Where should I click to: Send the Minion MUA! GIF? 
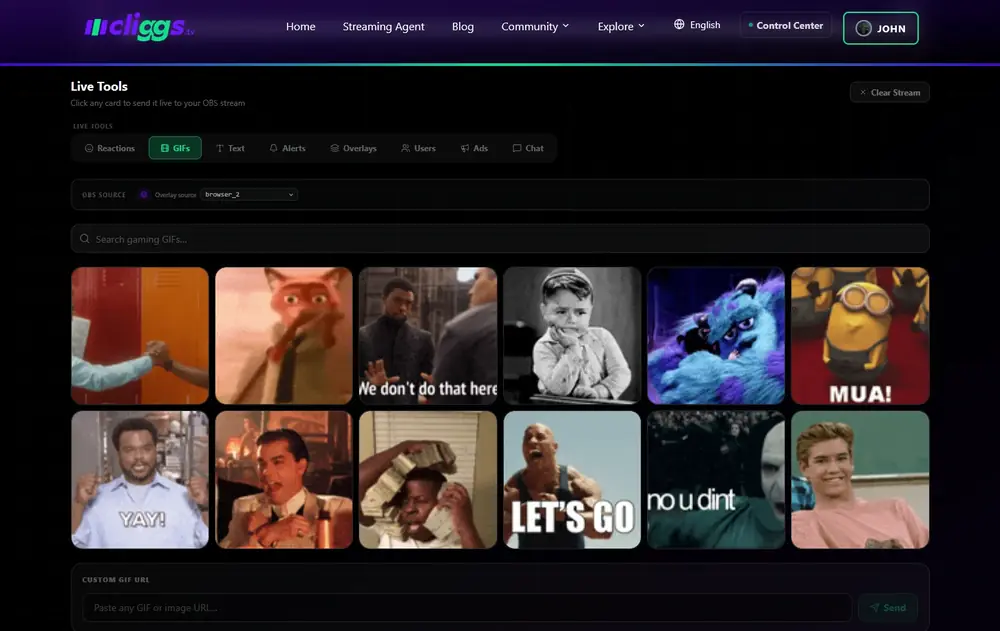(860, 336)
